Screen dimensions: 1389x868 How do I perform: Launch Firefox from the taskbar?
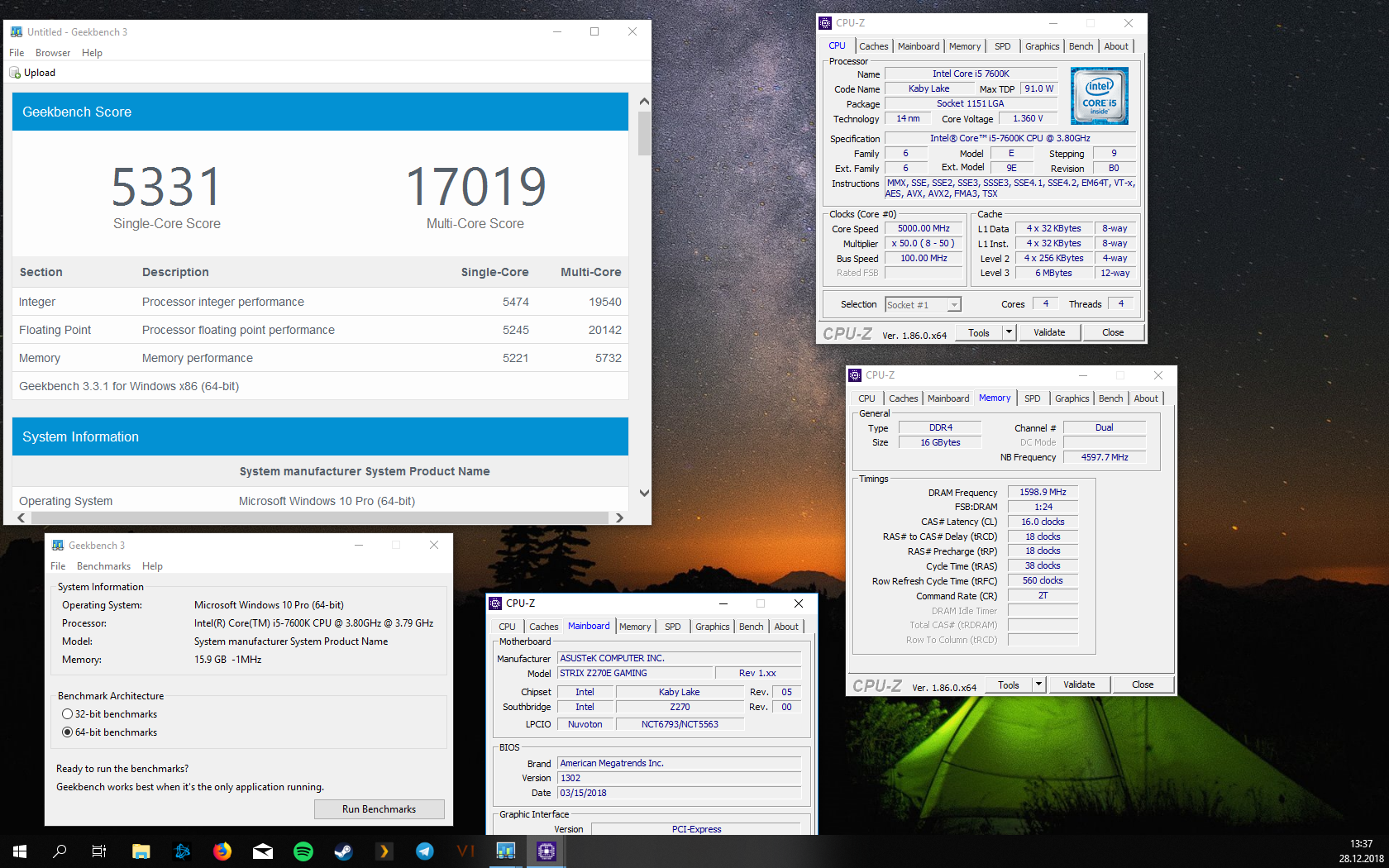tap(222, 851)
